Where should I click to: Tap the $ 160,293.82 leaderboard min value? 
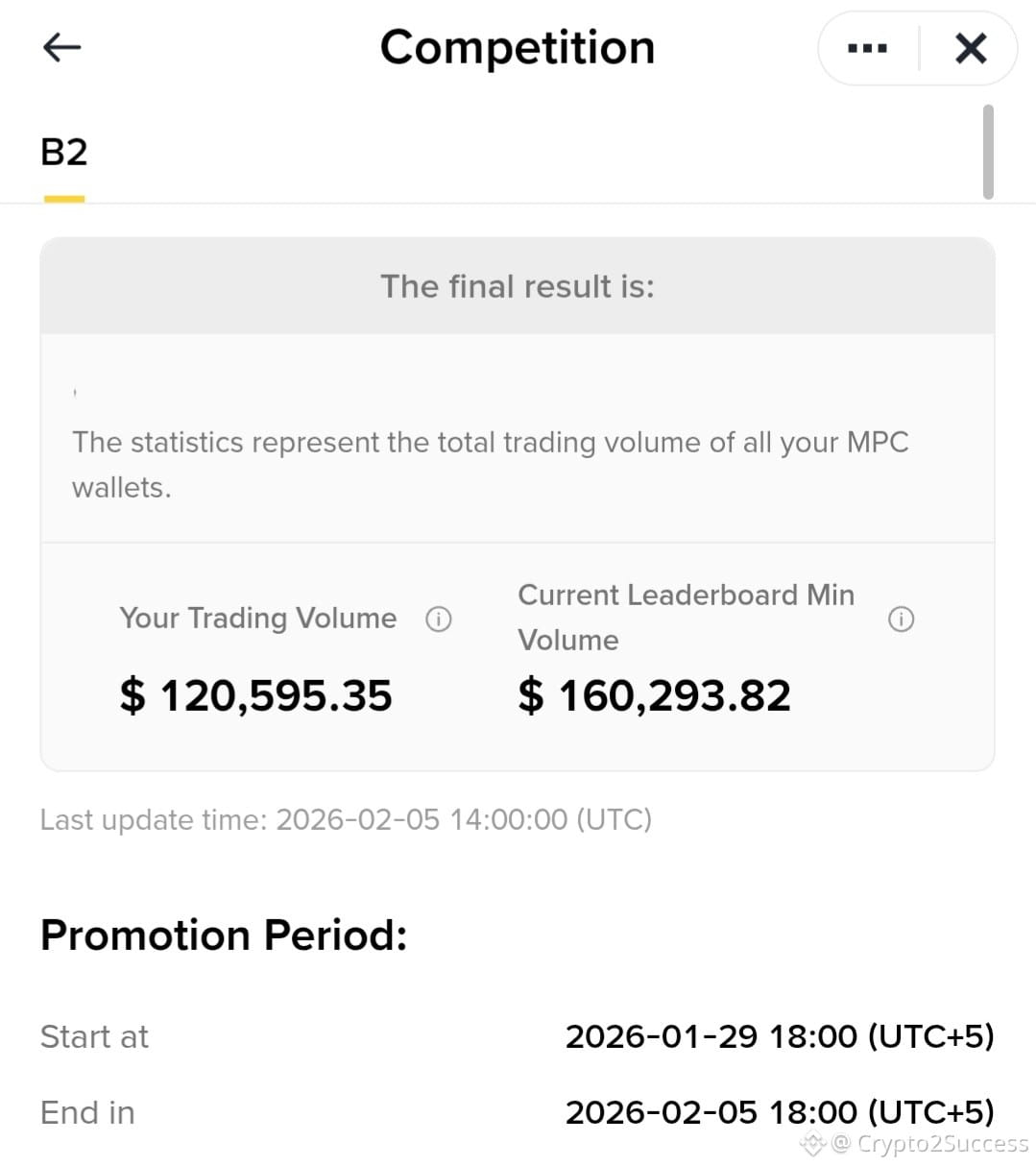pyautogui.click(x=654, y=695)
